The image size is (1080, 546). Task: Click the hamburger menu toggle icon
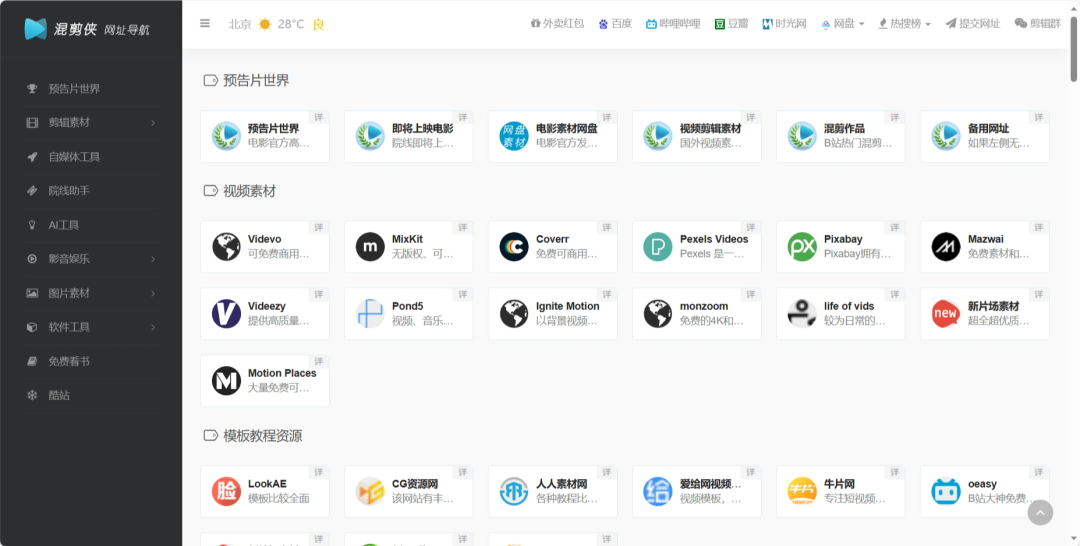point(205,23)
